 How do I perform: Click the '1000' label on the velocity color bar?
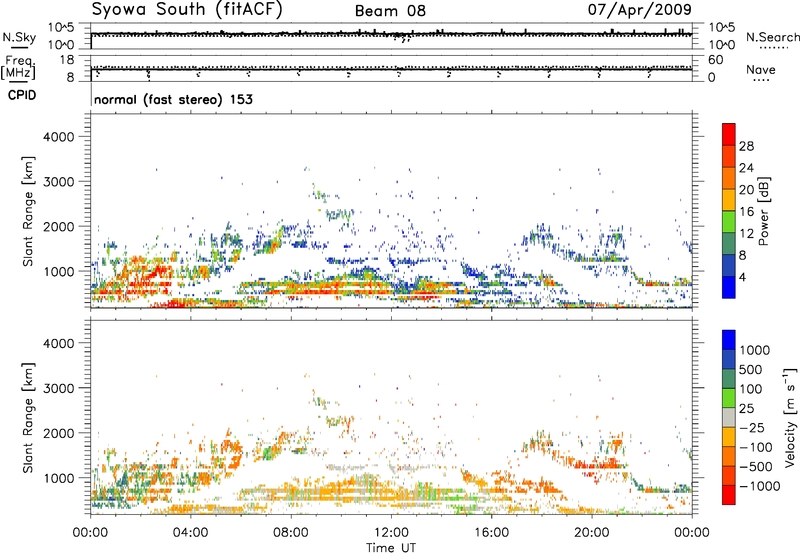click(x=755, y=350)
